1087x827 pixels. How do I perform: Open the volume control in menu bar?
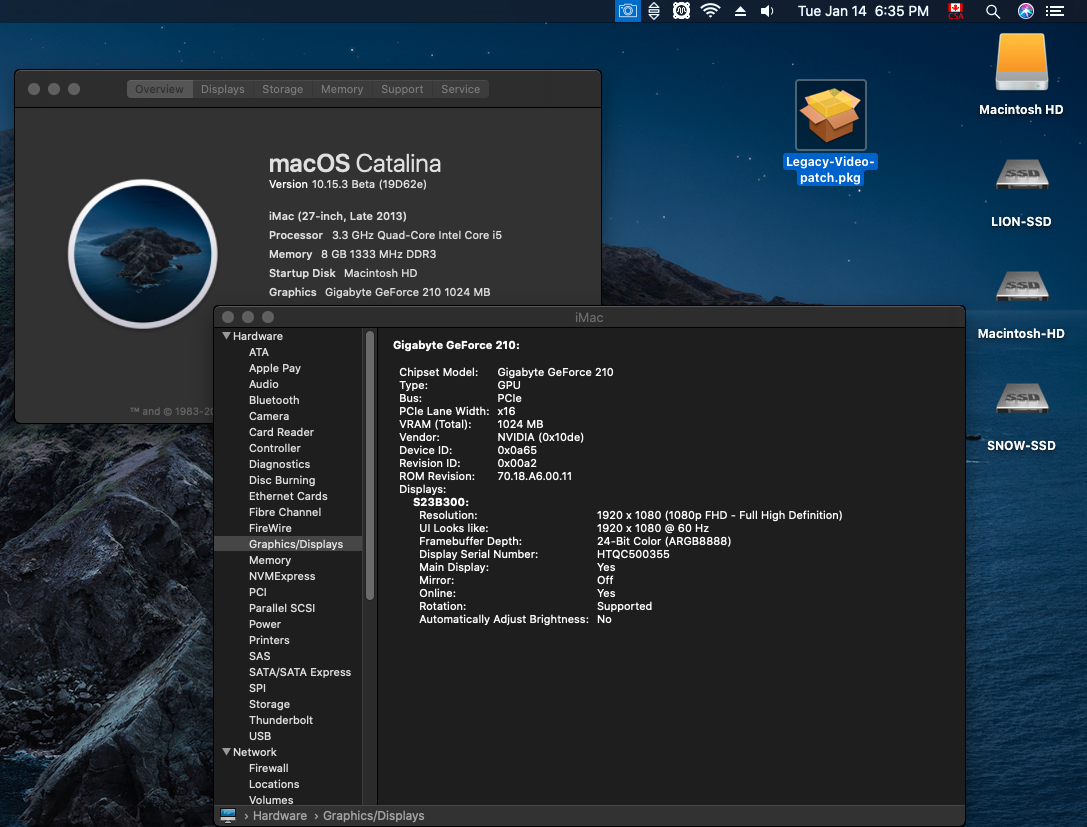767,11
